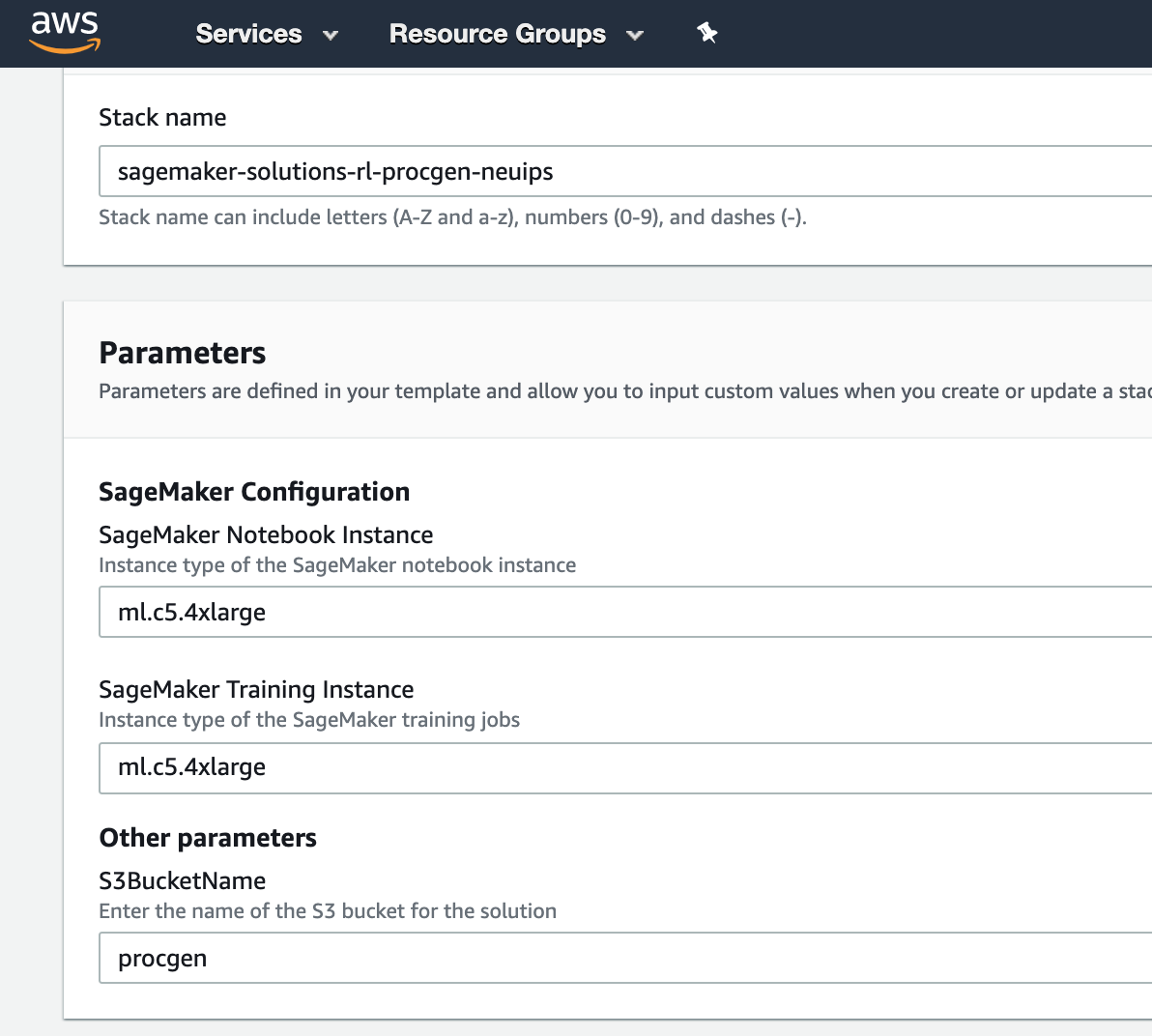Click the Parameters section heading
This screenshot has height=1036, width=1152.
click(x=183, y=354)
